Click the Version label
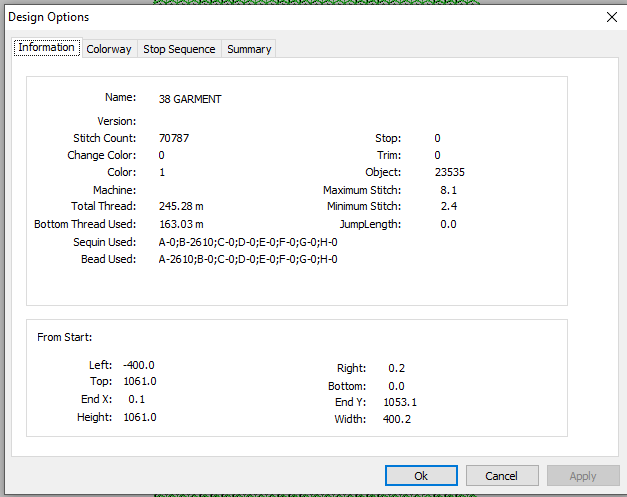 [x=117, y=121]
